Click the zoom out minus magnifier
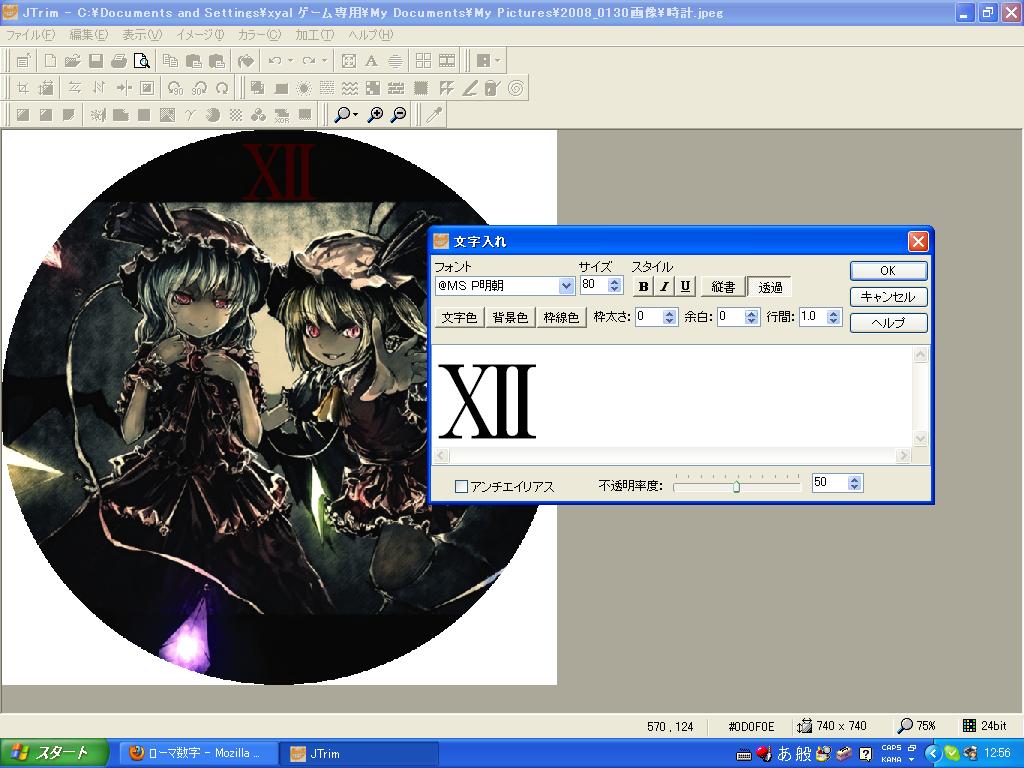The image size is (1024, 768). tap(398, 115)
